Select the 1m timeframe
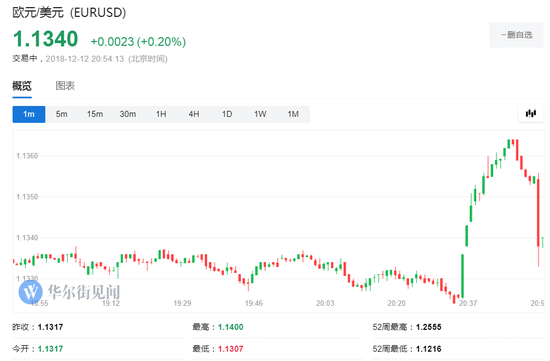This screenshot has height=361, width=550. (x=29, y=114)
